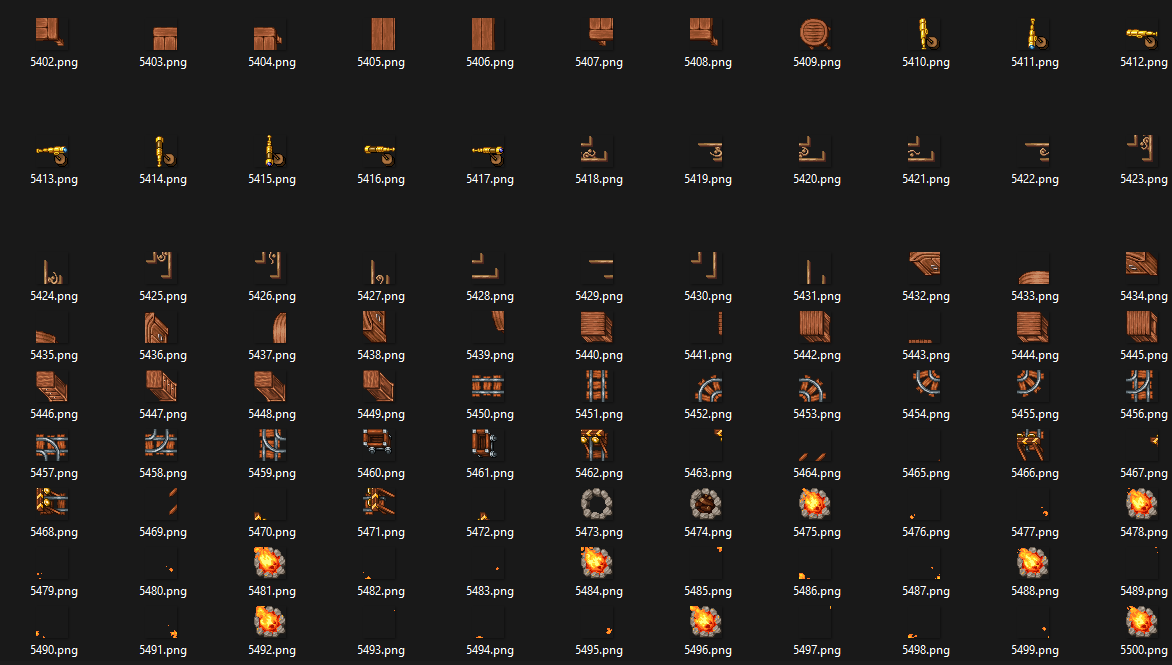The width and height of the screenshot is (1172, 665).
Task: Choose the fire sprite thumbnail 5481.png
Action: (272, 563)
